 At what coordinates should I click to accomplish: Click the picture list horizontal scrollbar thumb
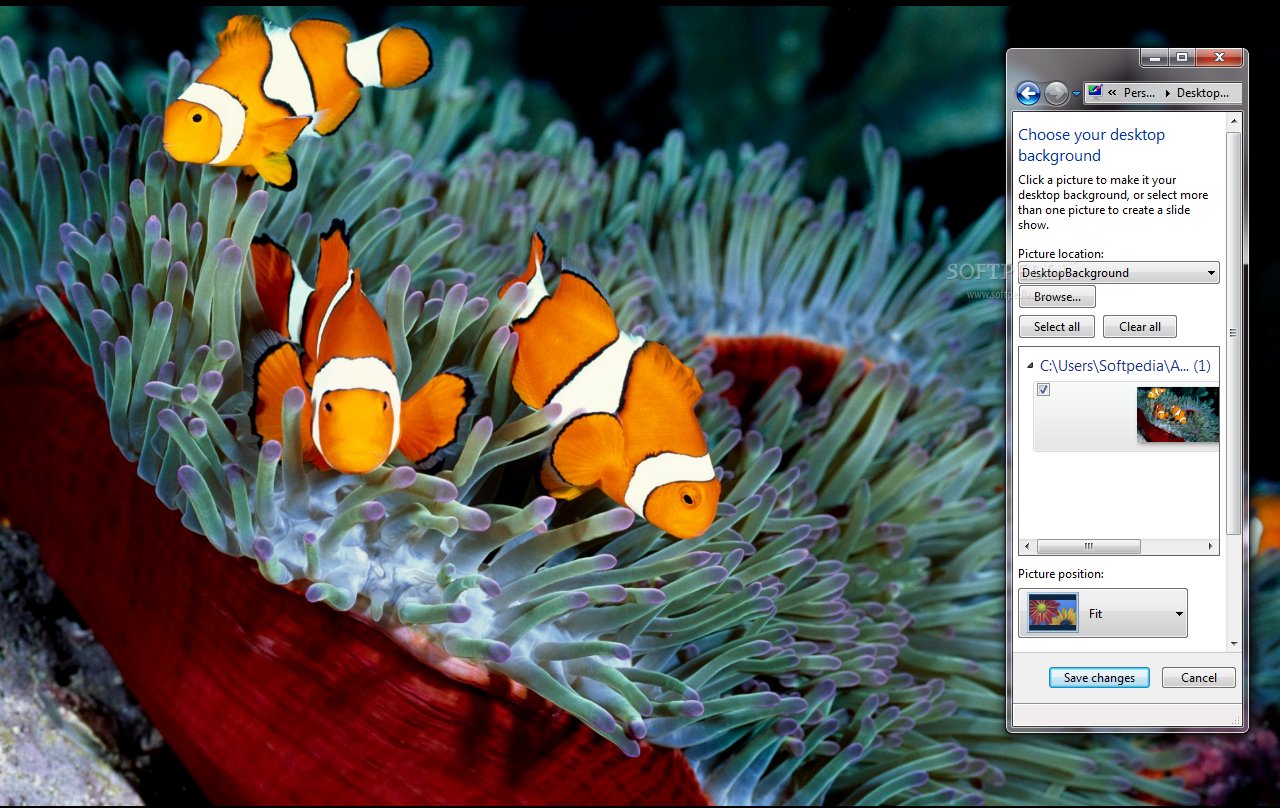1088,547
